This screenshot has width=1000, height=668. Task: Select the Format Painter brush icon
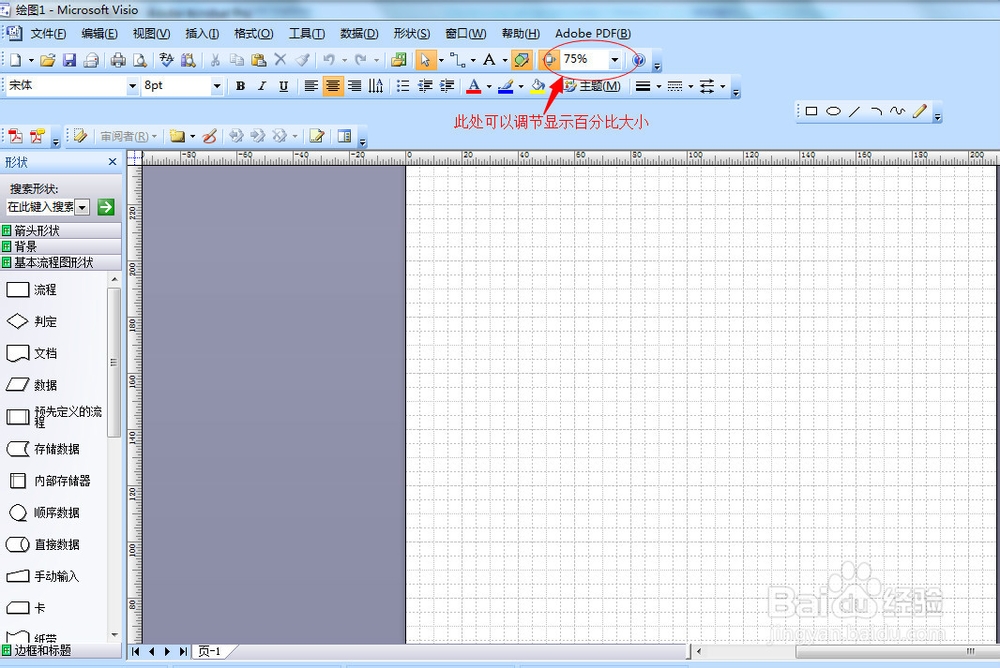click(x=302, y=60)
